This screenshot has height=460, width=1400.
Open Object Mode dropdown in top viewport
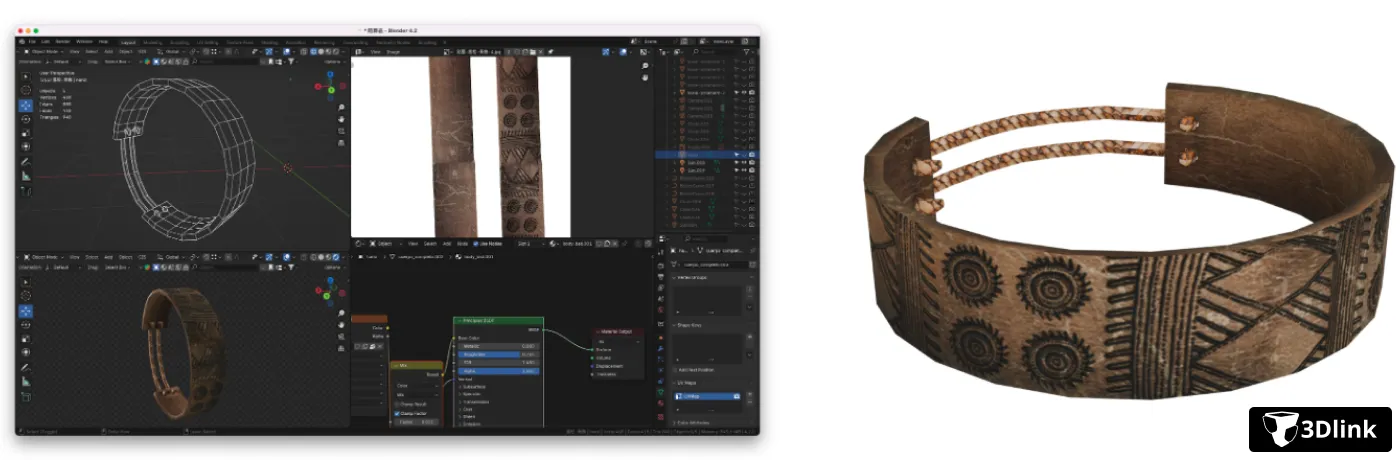point(45,51)
